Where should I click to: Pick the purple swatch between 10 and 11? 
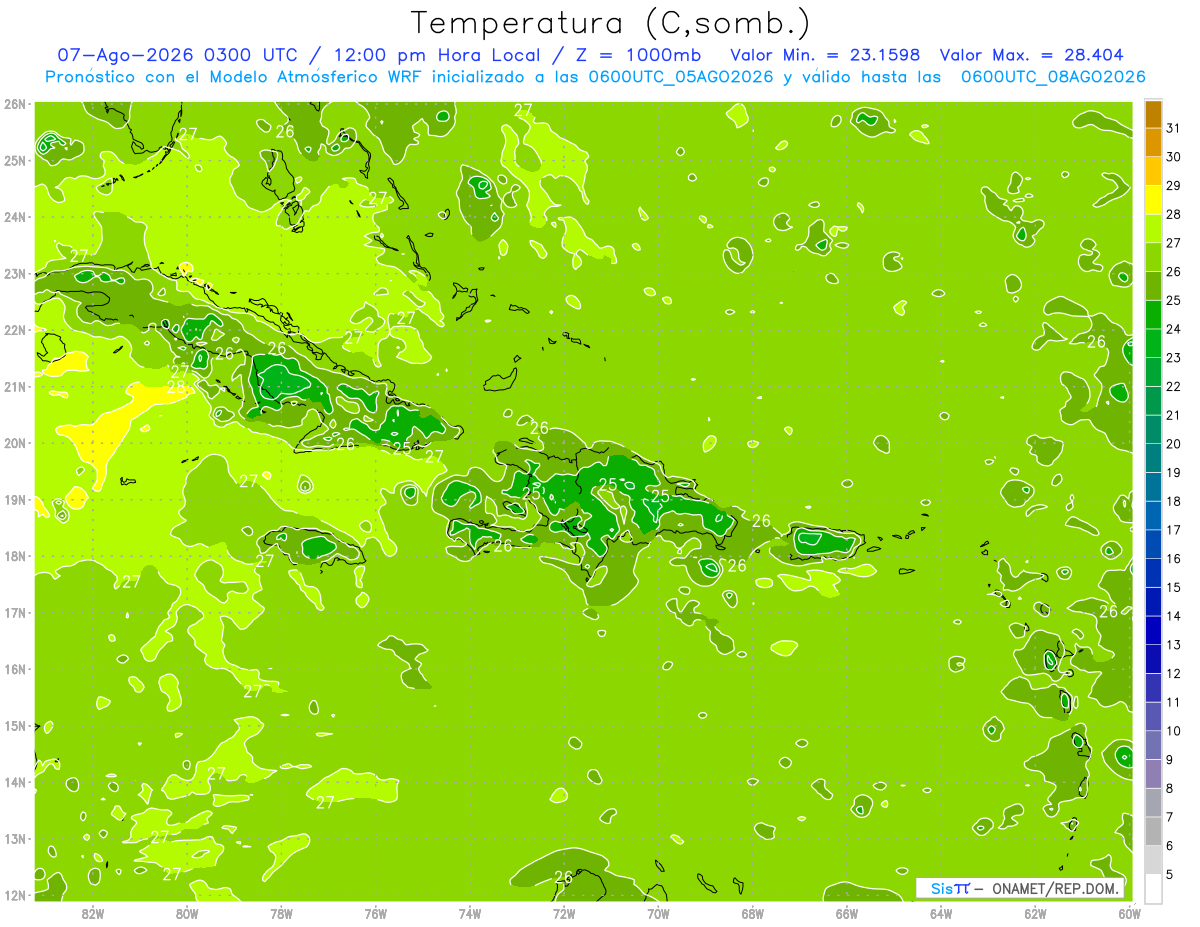pos(1153,716)
